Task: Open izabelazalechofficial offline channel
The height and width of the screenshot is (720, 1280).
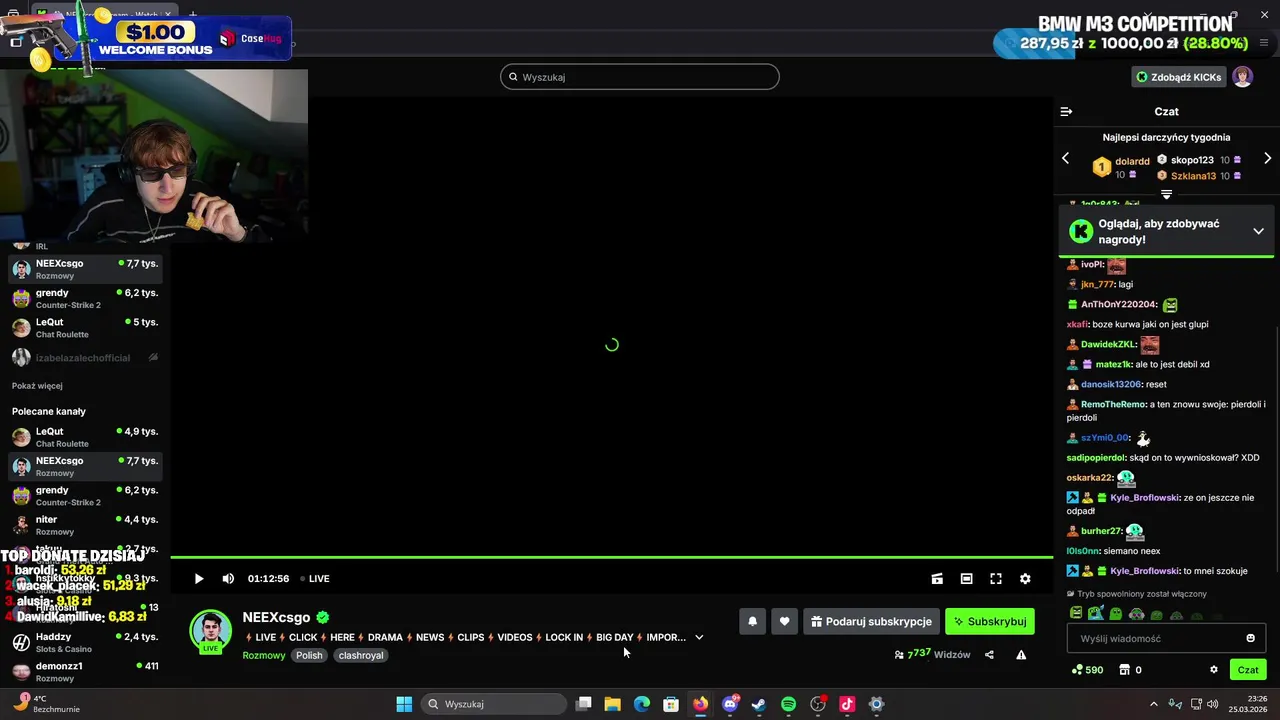Action: click(85, 357)
